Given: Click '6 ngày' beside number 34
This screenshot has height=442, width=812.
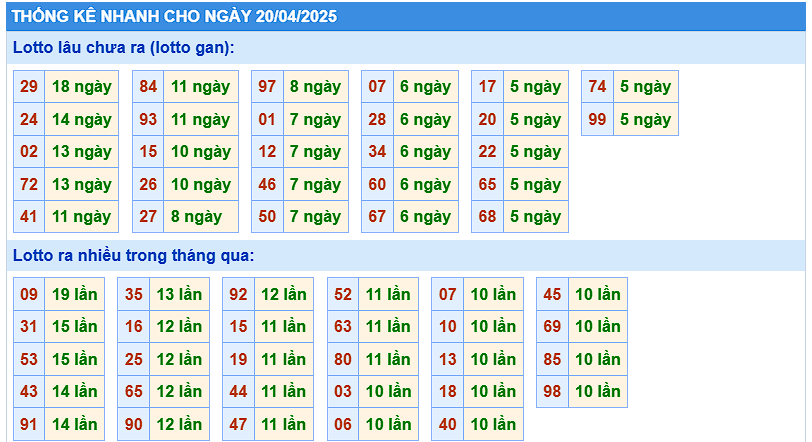Looking at the screenshot, I should tap(426, 152).
